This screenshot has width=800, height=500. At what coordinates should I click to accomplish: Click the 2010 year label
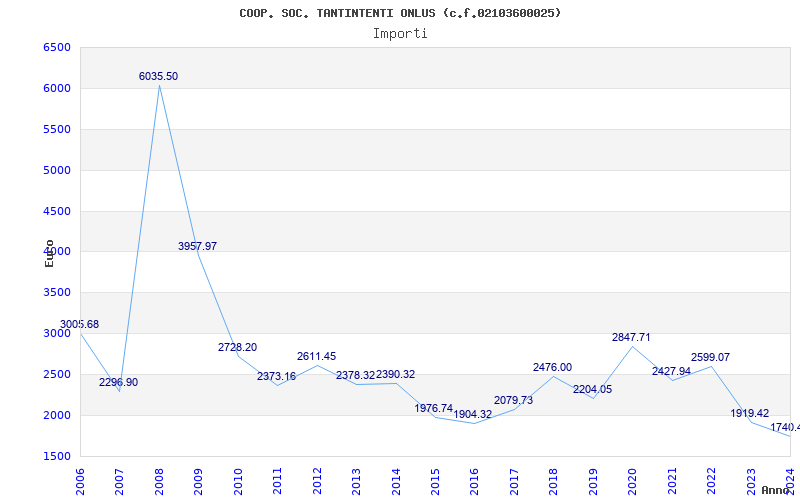click(238, 481)
